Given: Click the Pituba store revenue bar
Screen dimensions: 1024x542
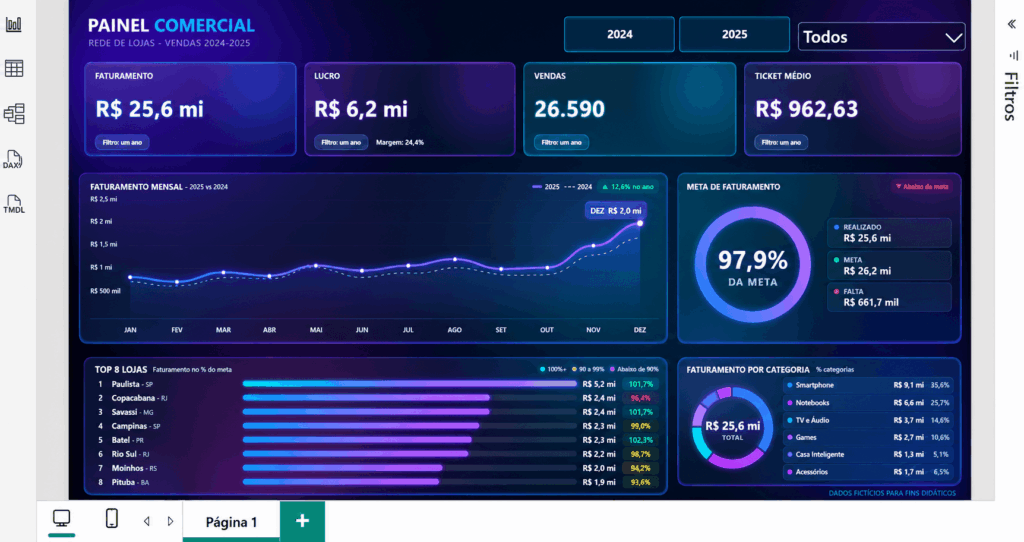Looking at the screenshot, I should point(341,482).
